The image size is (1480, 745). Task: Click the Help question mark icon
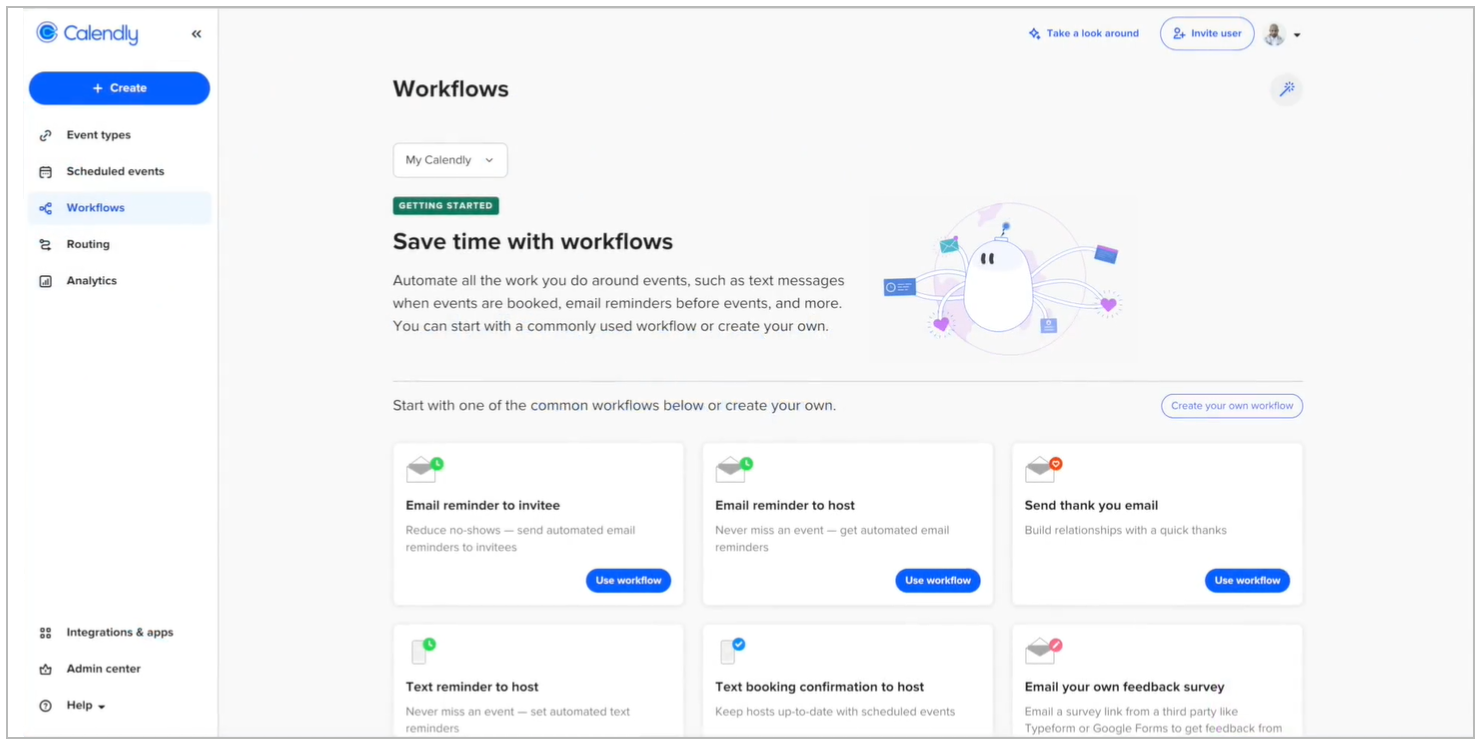(45, 706)
